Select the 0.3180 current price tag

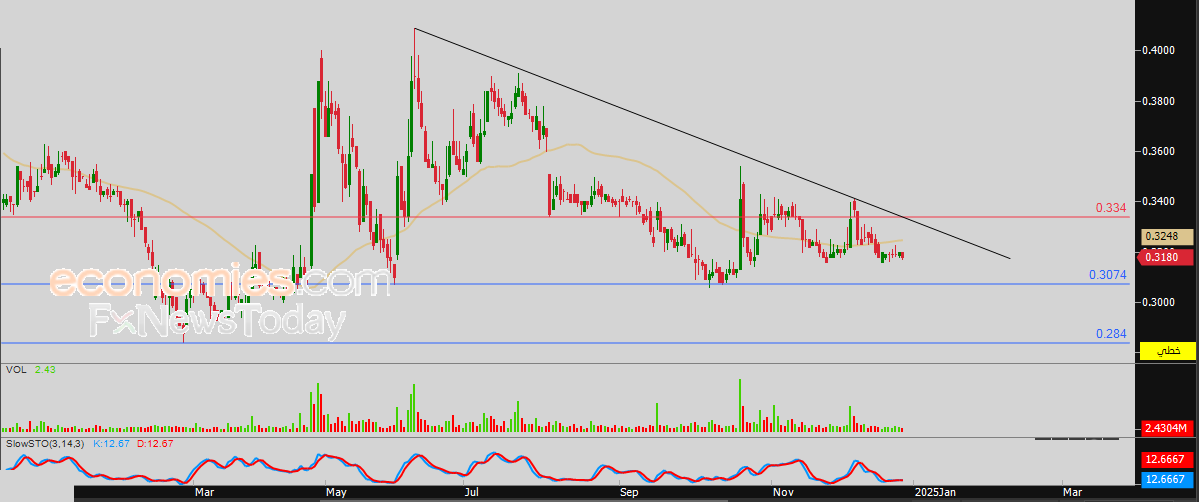click(1167, 257)
